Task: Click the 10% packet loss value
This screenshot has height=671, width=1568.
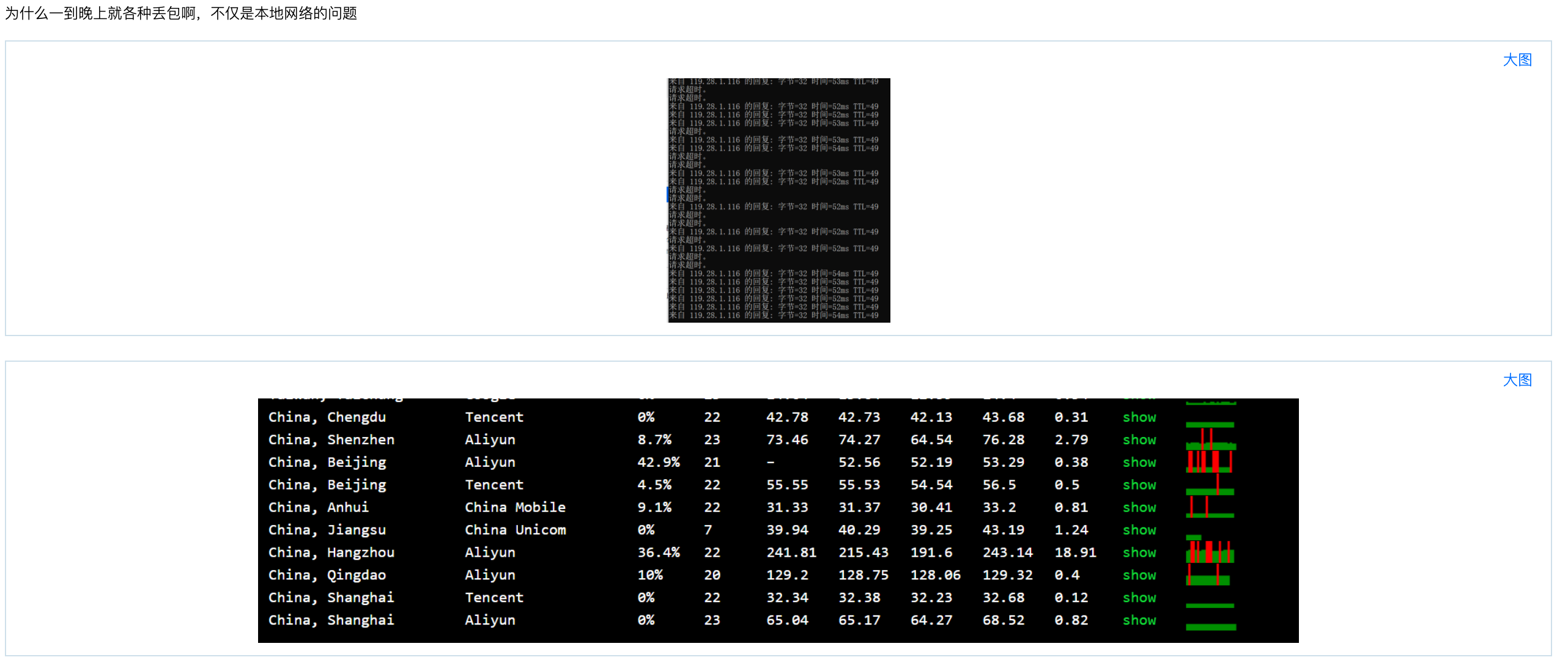Action: pos(650,576)
